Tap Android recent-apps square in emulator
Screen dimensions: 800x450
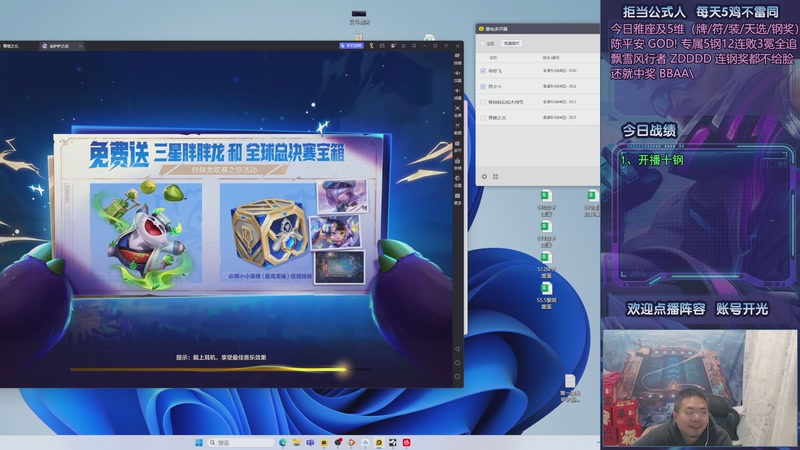(457, 377)
